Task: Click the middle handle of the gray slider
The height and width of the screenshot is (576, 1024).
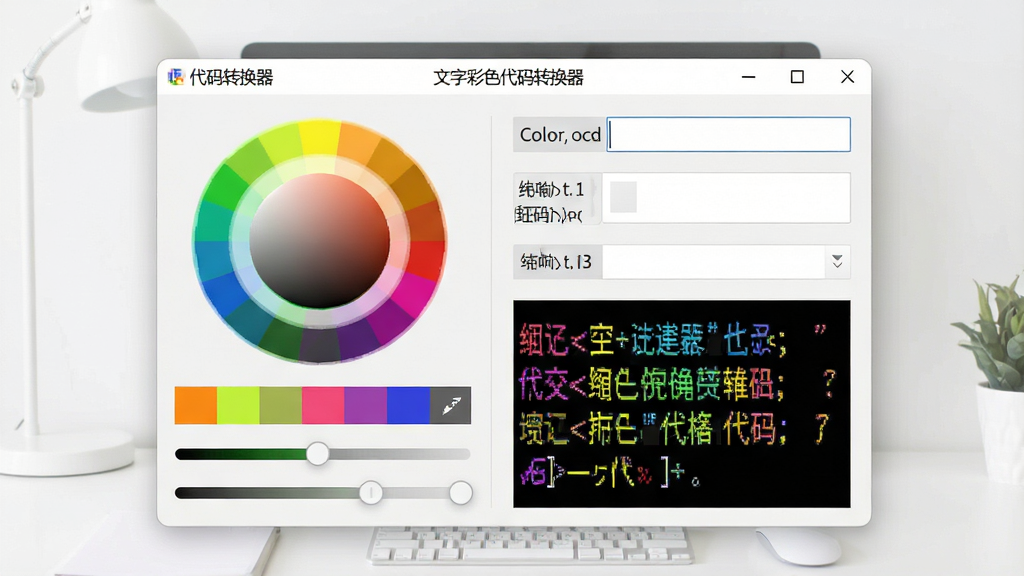Action: point(370,492)
